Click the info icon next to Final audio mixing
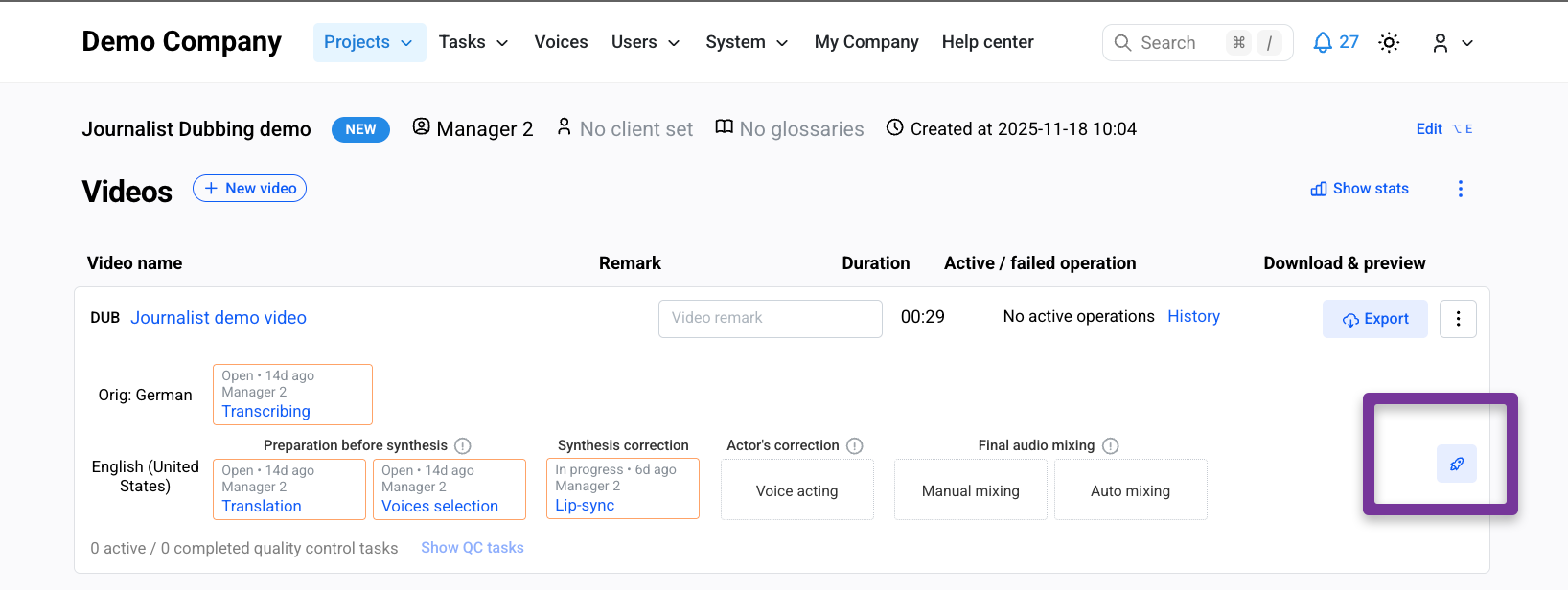 point(1110,445)
